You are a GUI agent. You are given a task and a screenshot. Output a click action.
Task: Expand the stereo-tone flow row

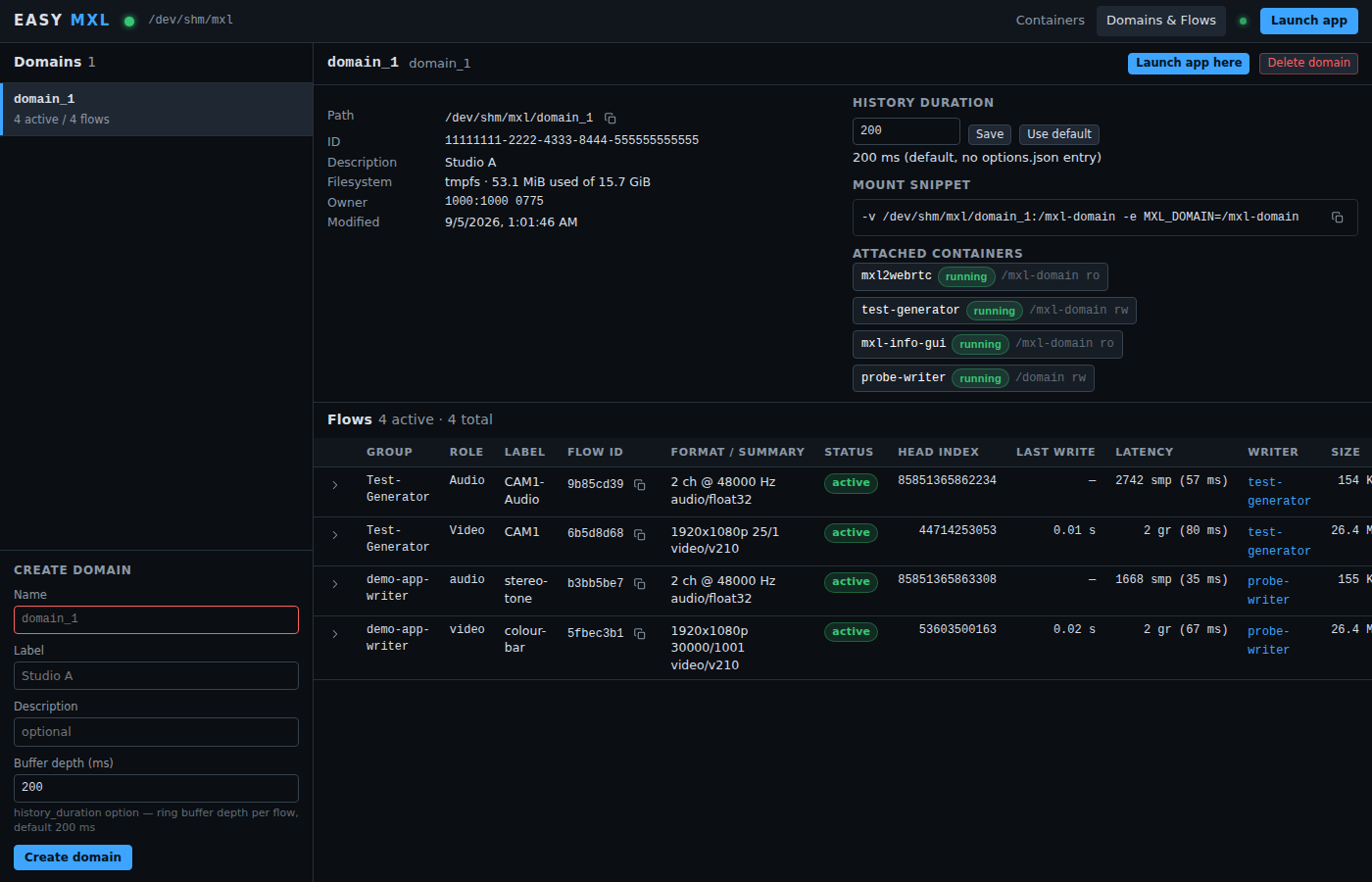tap(335, 584)
